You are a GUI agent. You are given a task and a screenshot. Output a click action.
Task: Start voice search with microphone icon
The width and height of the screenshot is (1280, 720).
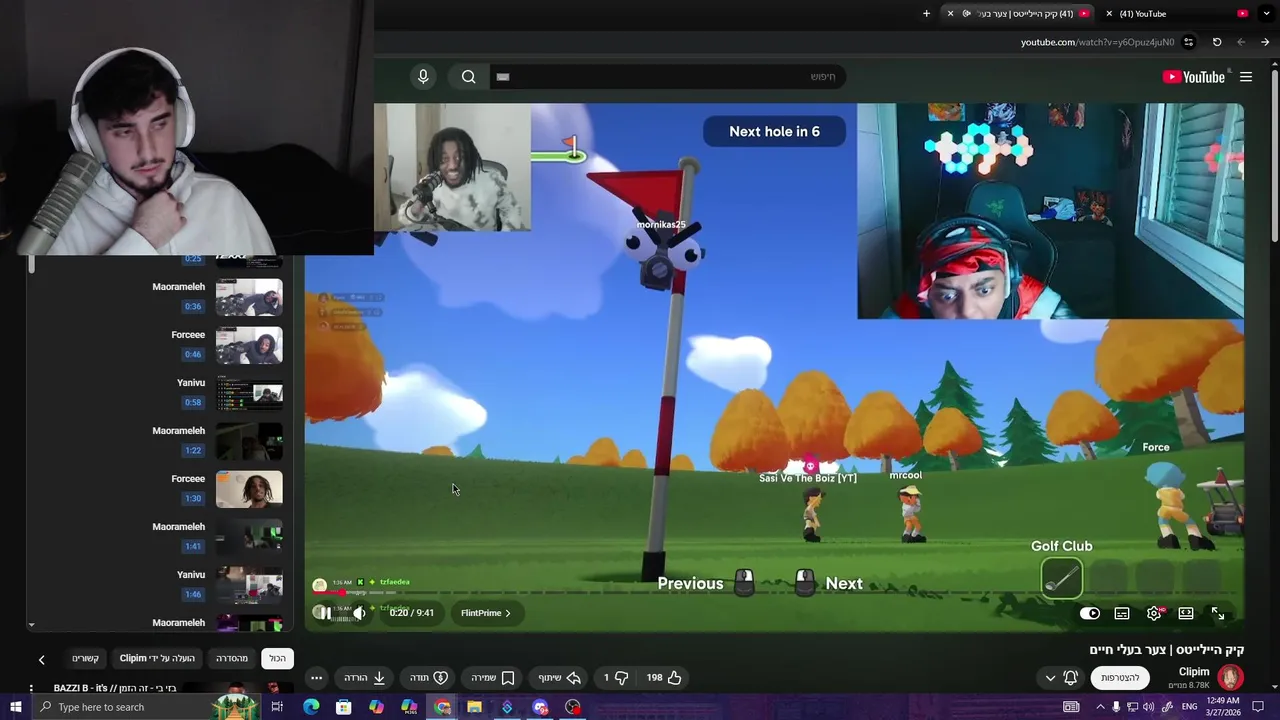coord(423,77)
